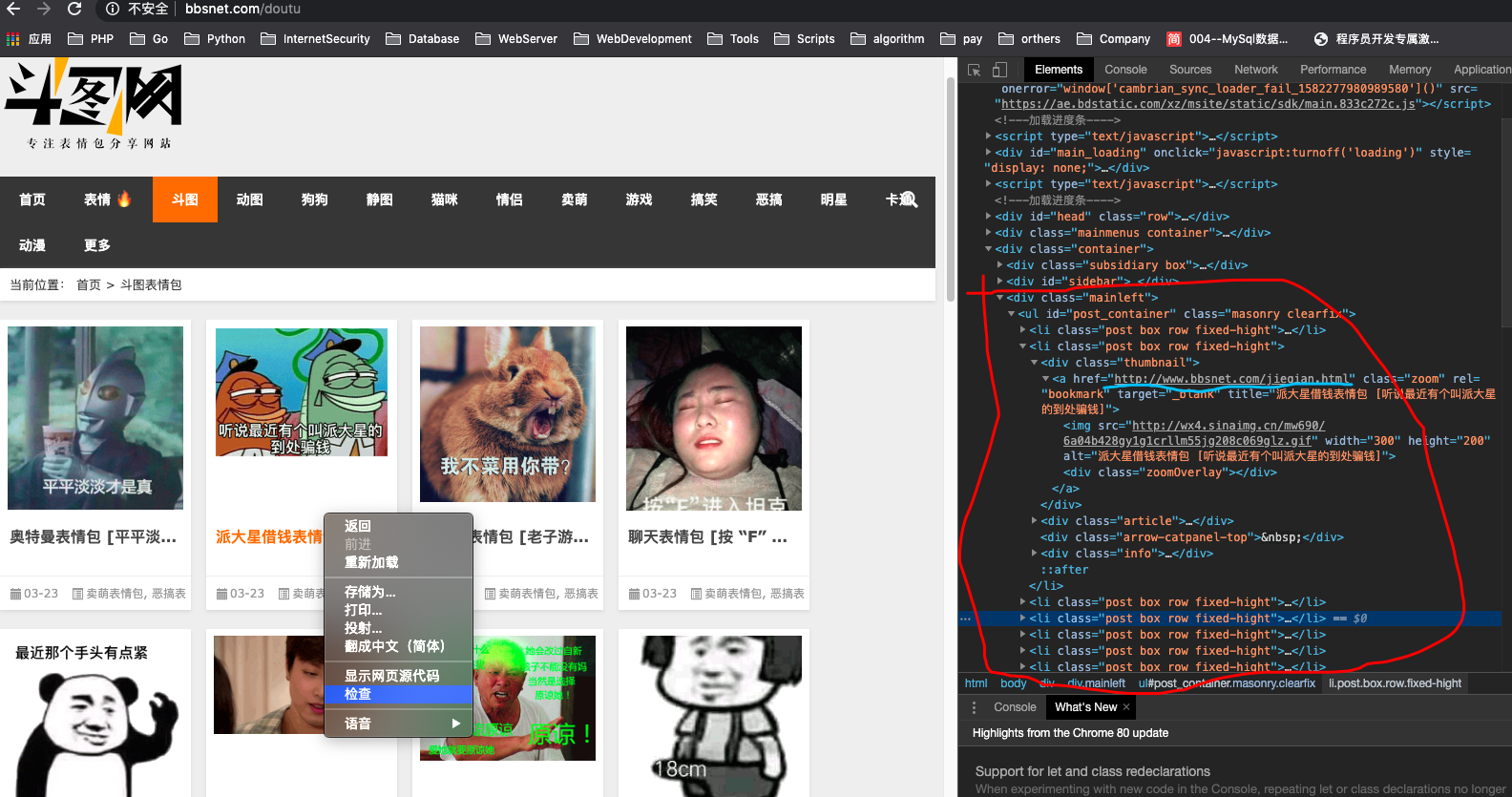This screenshot has width=1512, height=797.
Task: Click the browser back arrow
Action: point(13,9)
